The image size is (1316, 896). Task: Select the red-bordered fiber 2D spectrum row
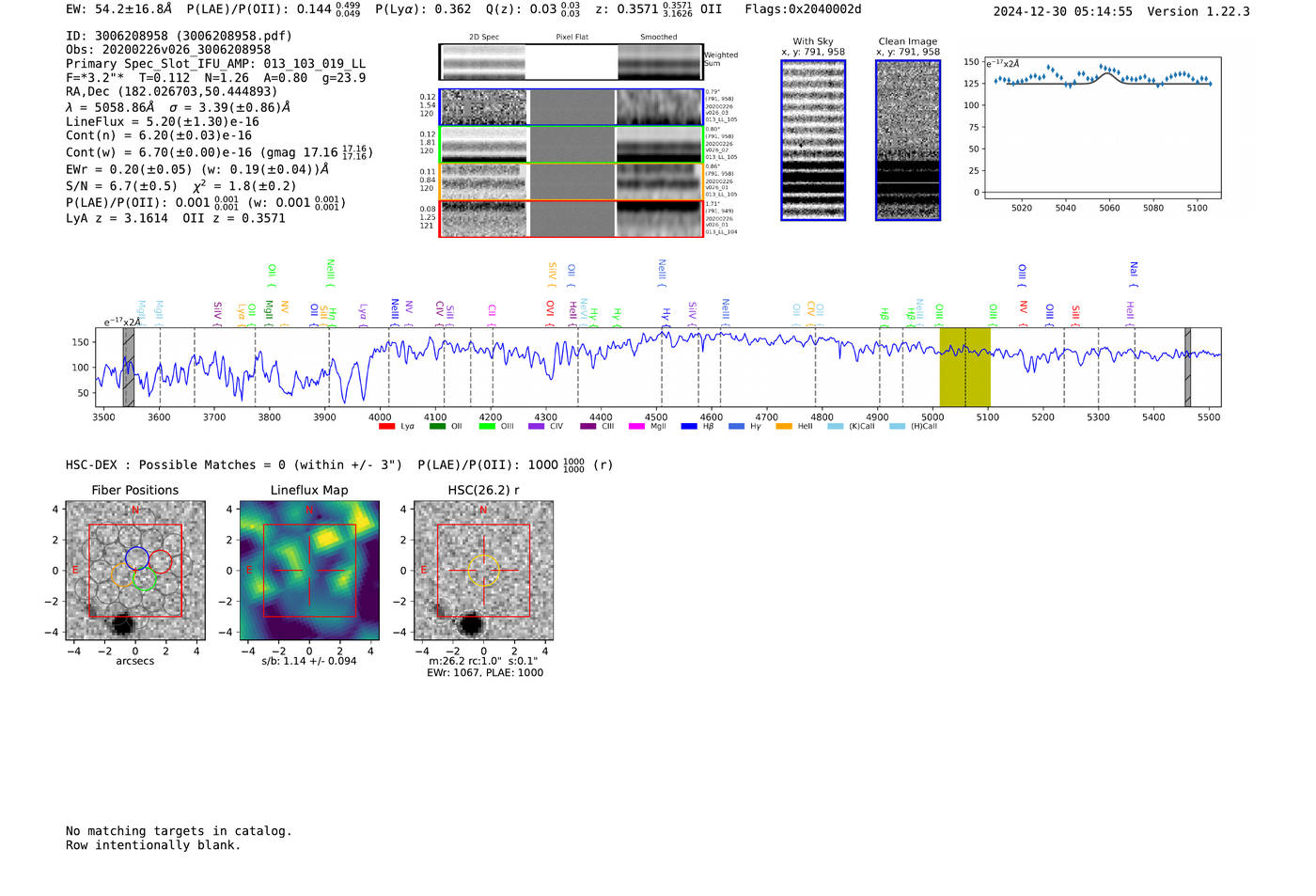(571, 218)
